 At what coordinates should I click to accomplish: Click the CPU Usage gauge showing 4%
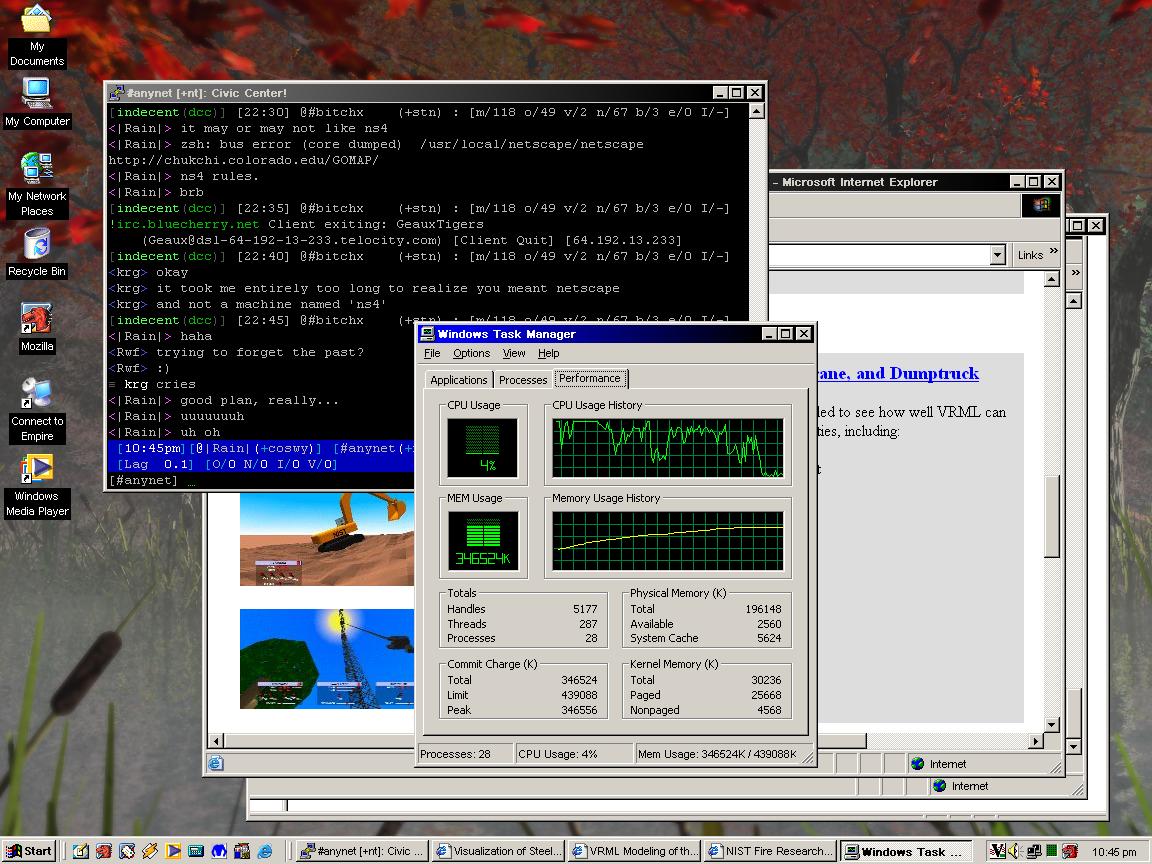(483, 448)
